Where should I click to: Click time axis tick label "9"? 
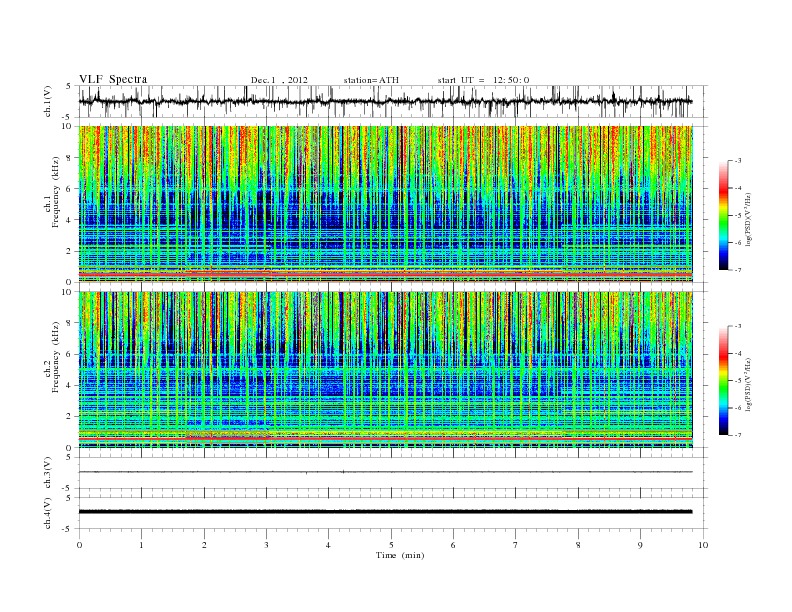pyautogui.click(x=640, y=545)
